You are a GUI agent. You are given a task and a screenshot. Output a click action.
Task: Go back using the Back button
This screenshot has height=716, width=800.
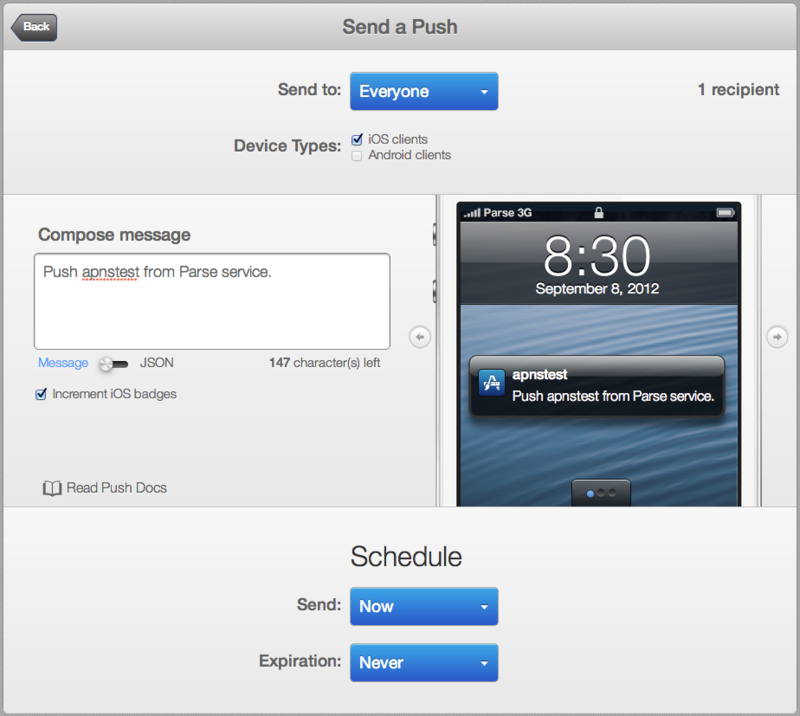pyautogui.click(x=34, y=27)
